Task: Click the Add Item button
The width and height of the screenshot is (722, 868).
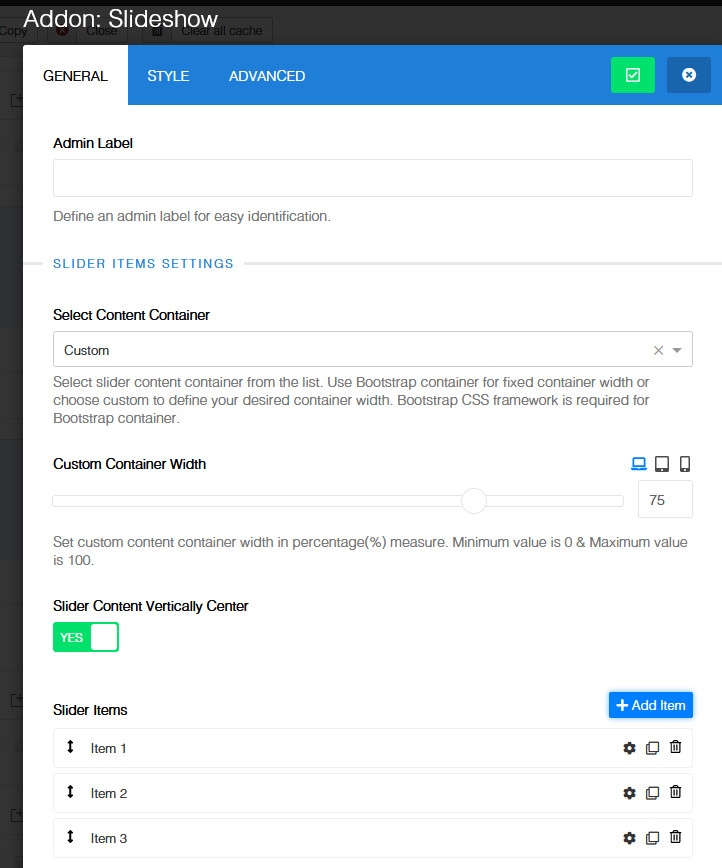Action: pos(650,705)
